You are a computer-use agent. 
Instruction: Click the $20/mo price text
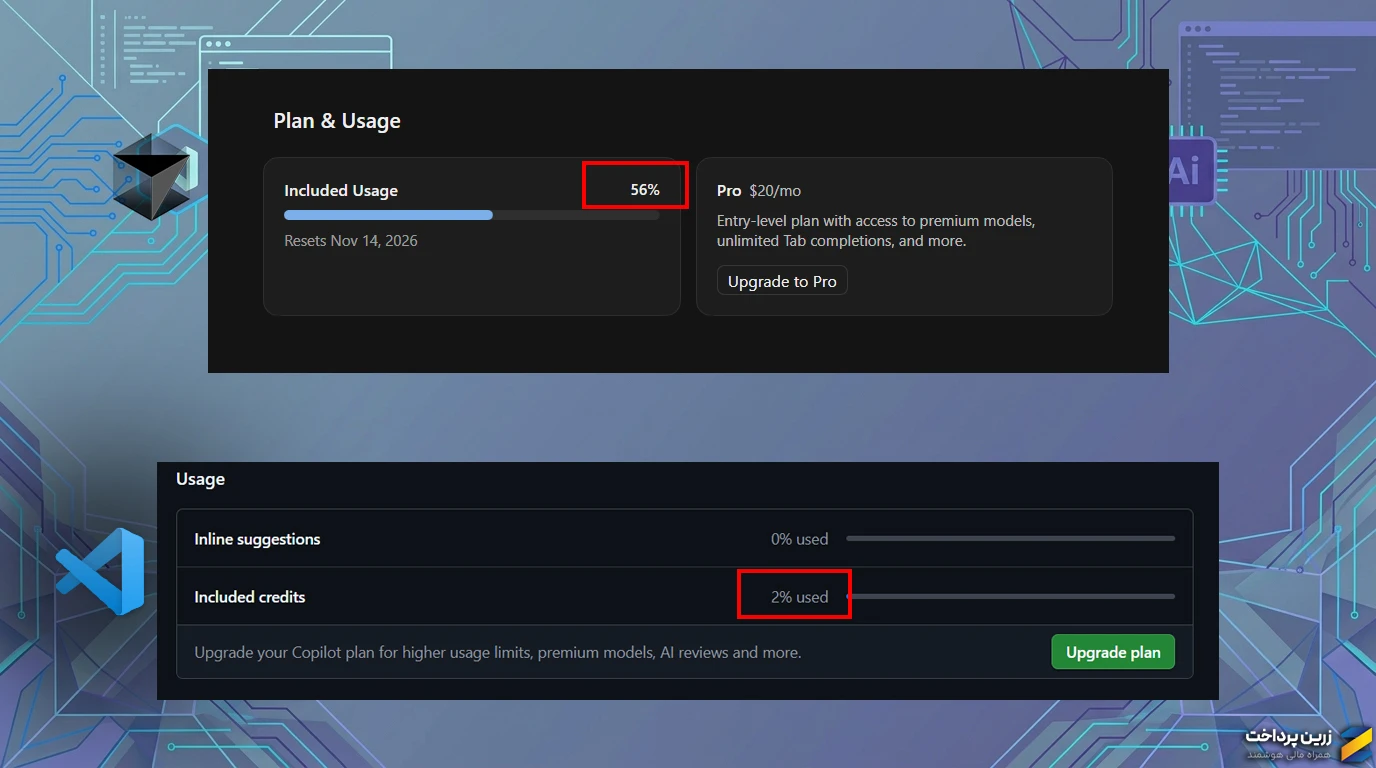point(775,190)
